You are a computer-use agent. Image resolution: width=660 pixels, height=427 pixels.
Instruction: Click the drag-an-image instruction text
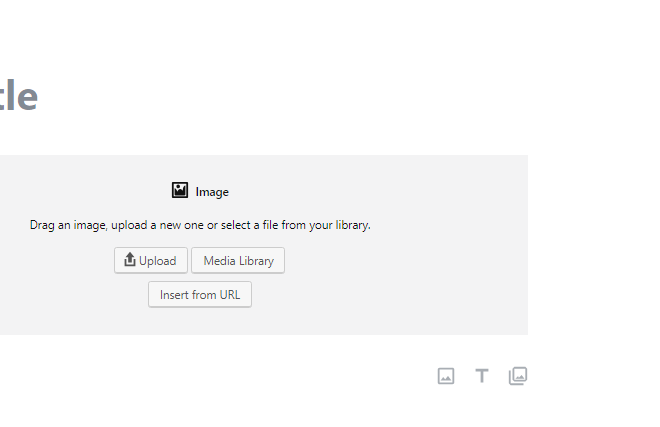pyautogui.click(x=200, y=225)
